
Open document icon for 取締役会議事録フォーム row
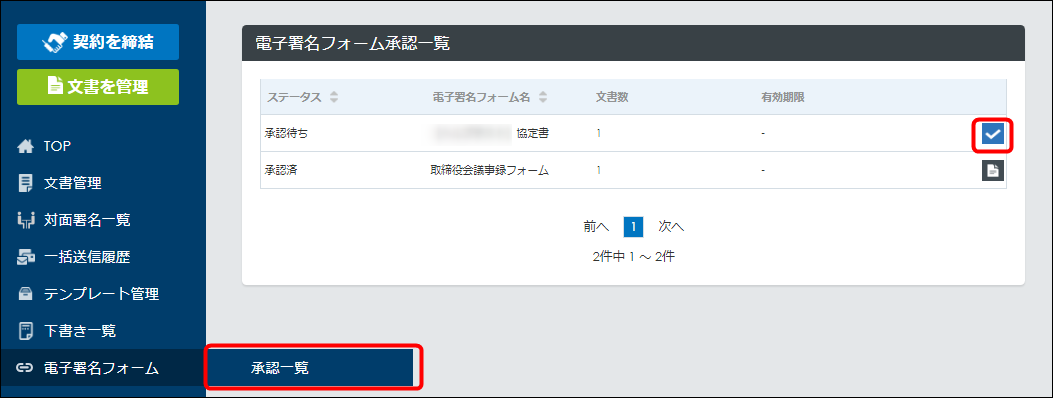pyautogui.click(x=993, y=170)
